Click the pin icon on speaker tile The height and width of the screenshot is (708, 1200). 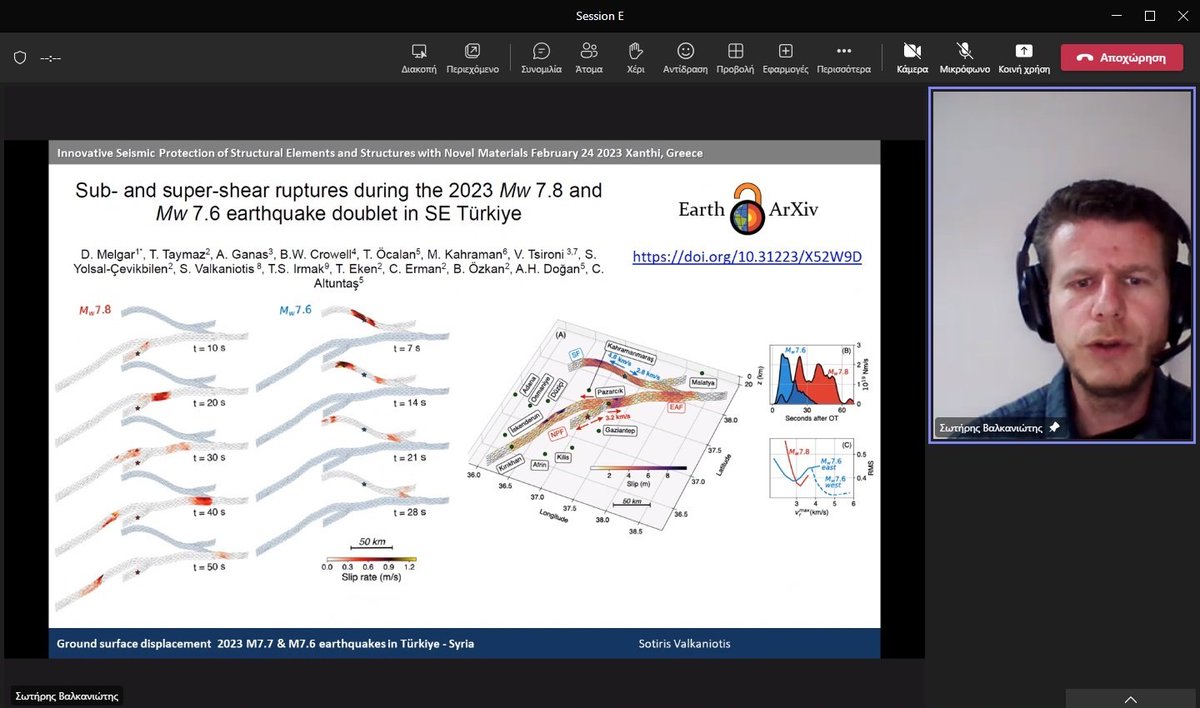point(1053,427)
